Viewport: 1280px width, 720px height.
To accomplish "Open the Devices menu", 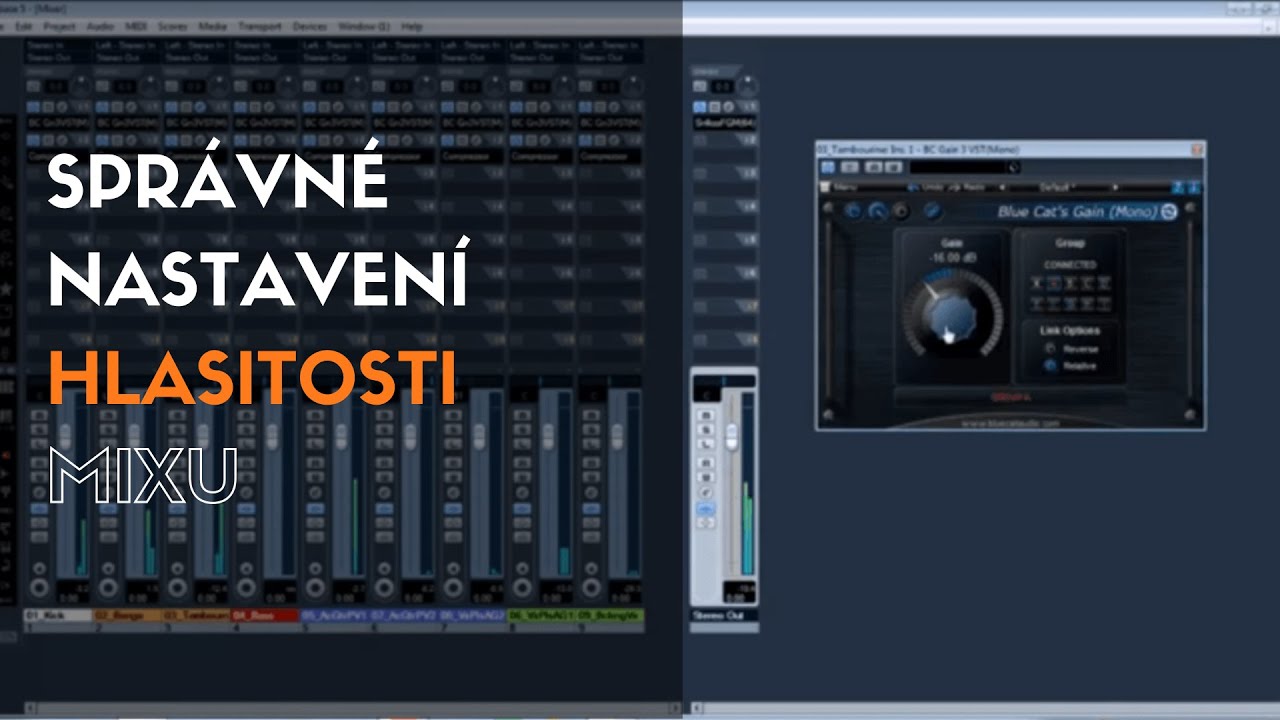I will [x=310, y=26].
